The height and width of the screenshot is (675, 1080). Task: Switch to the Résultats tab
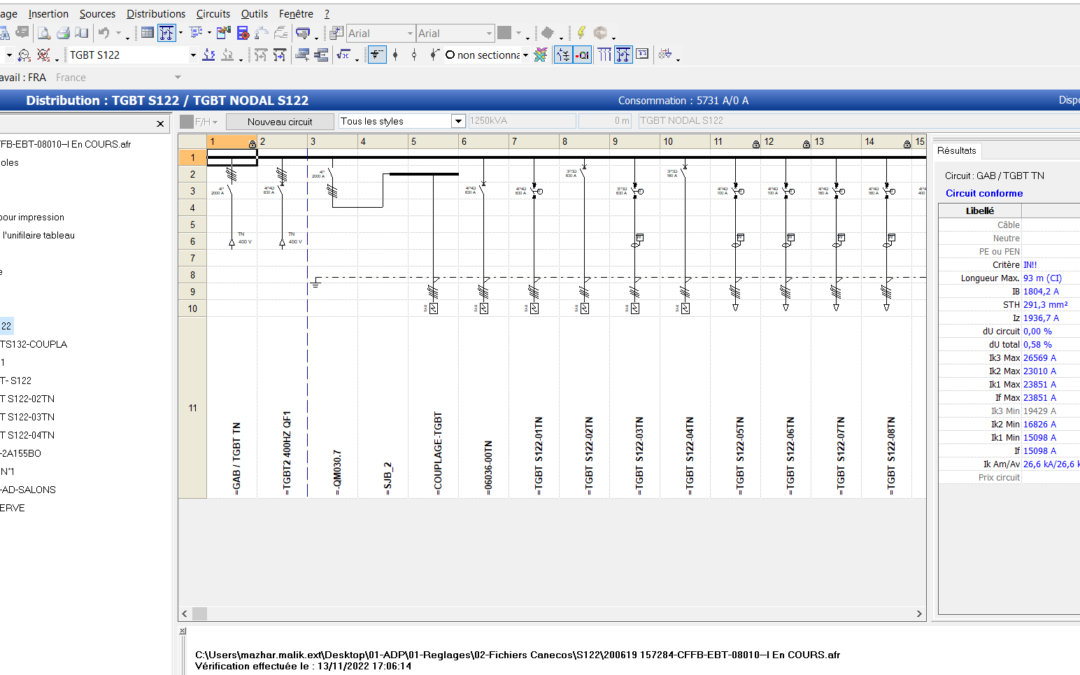coord(956,150)
